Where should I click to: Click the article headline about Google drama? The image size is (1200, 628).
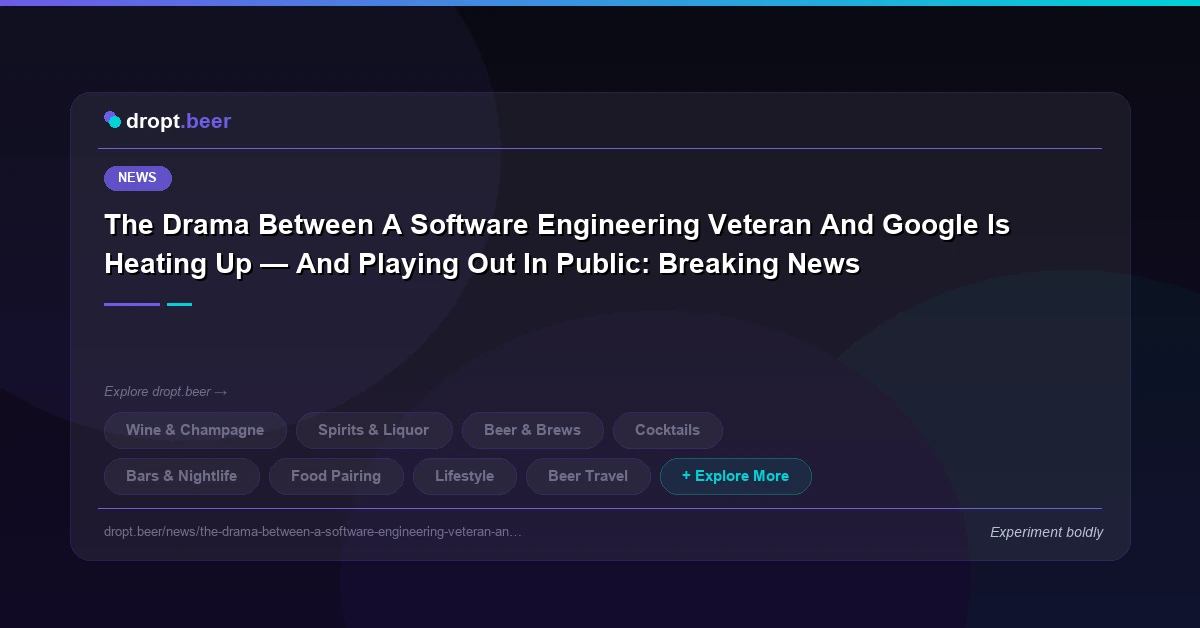556,243
